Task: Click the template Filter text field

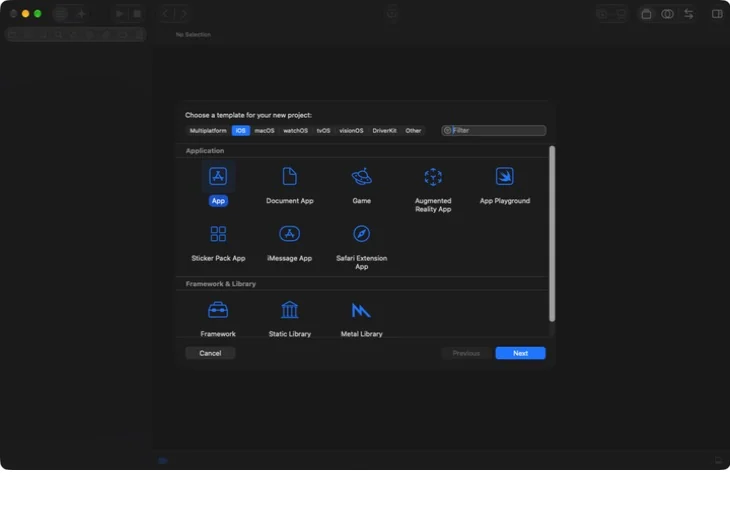Action: click(493, 130)
